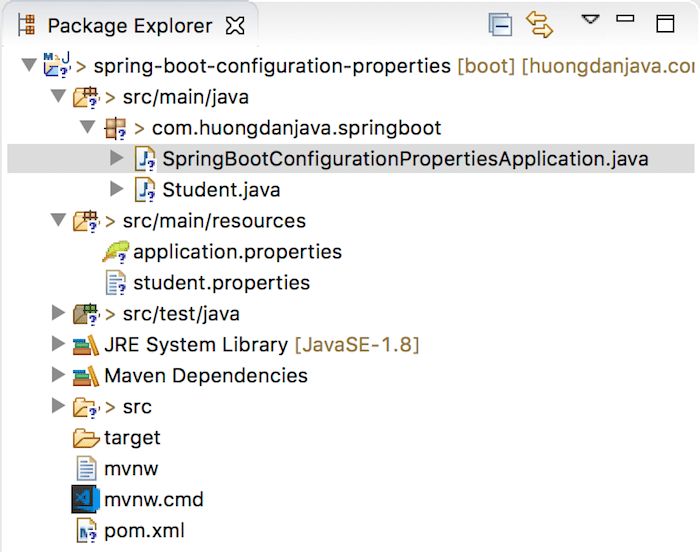
Task: Expand the plain src folder
Action: (58, 405)
